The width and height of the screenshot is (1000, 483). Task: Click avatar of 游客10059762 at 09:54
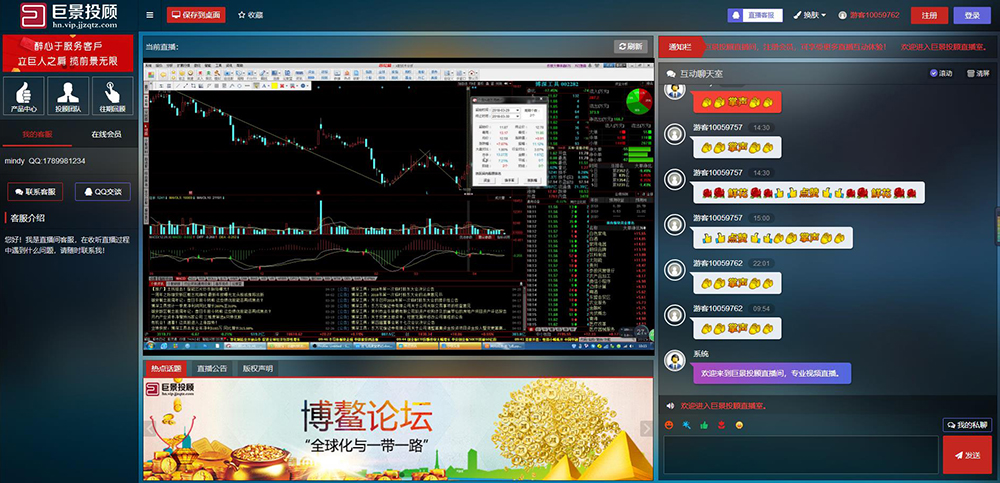click(x=675, y=315)
